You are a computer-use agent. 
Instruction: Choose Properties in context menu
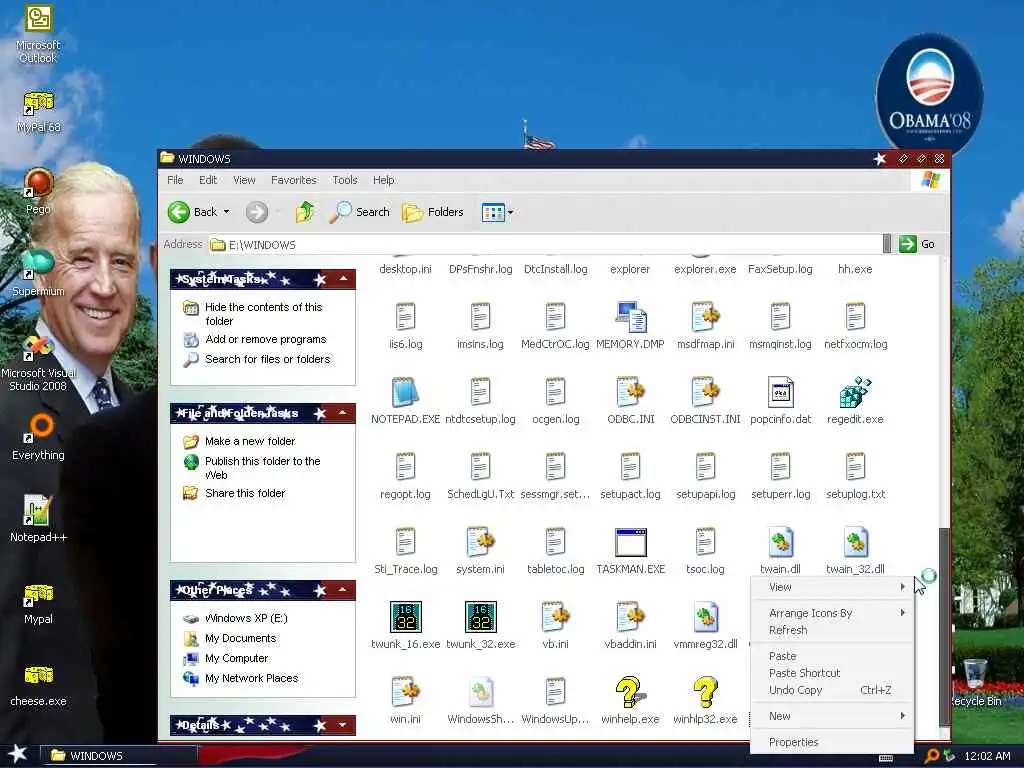(x=832, y=742)
